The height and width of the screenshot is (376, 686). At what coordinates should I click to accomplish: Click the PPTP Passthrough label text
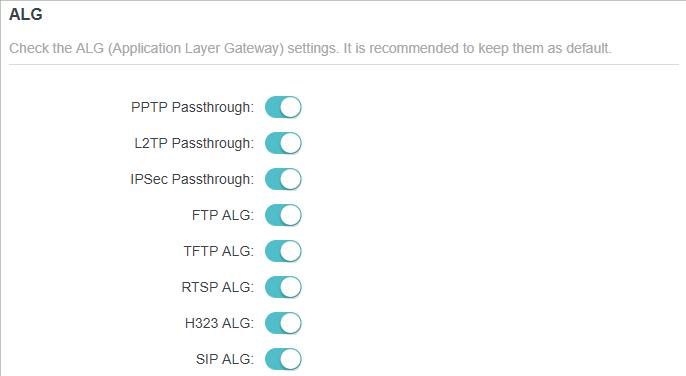coord(192,107)
